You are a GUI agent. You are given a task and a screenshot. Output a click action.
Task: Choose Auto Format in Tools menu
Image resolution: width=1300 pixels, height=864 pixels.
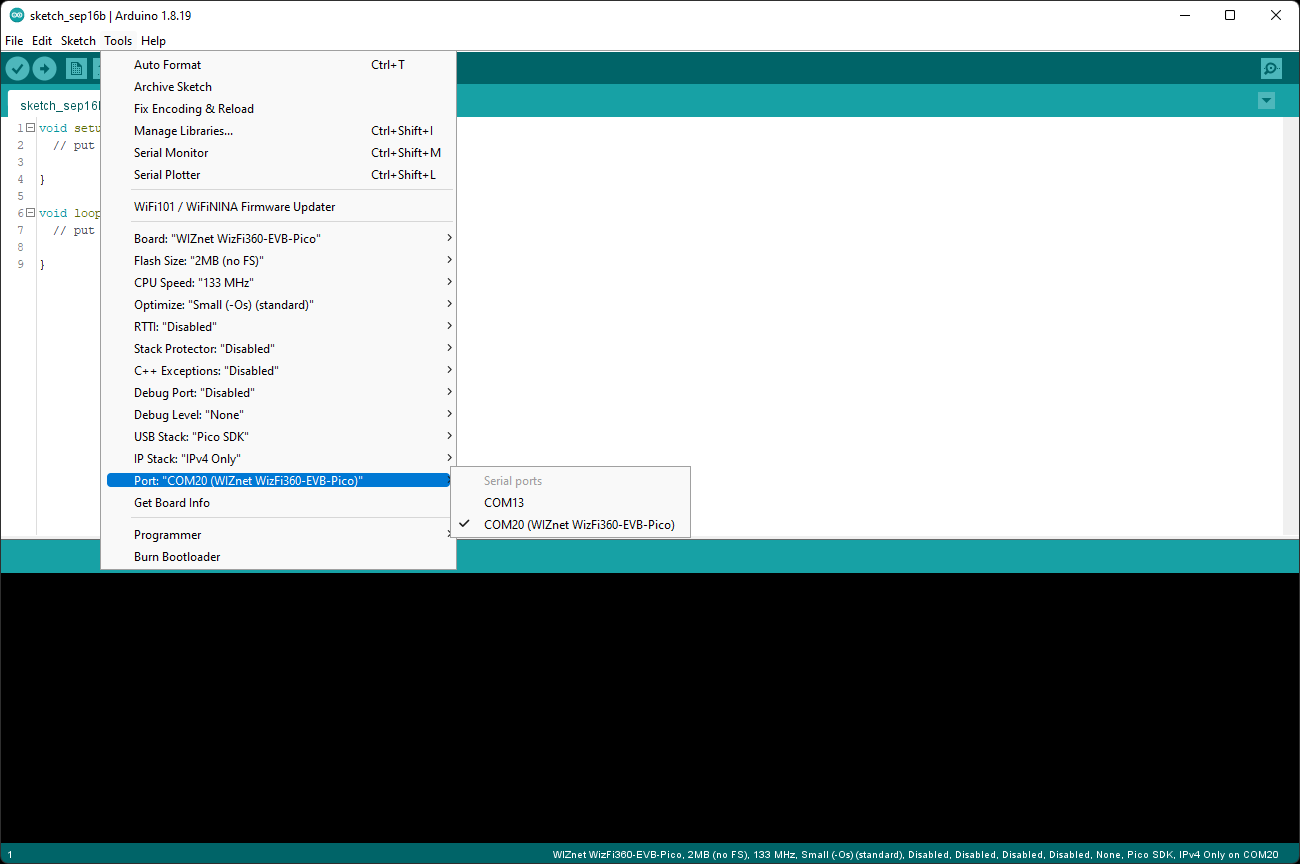[x=279, y=65]
